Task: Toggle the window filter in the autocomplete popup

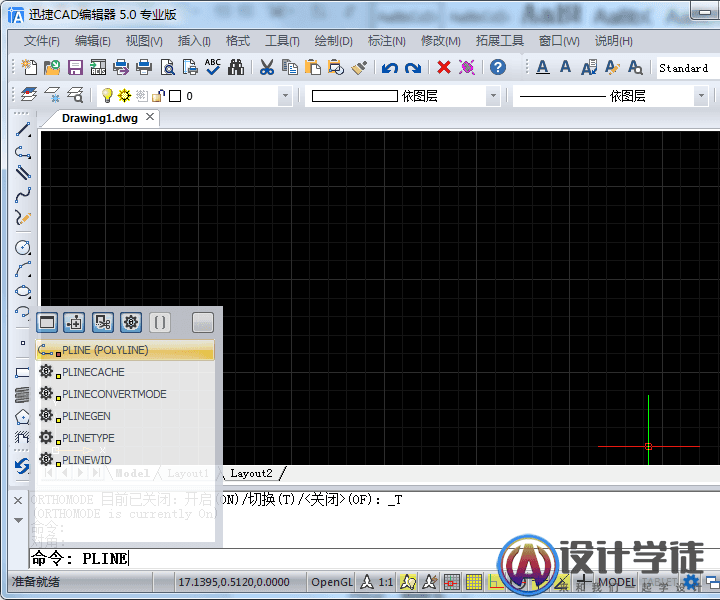Action: (x=47, y=322)
